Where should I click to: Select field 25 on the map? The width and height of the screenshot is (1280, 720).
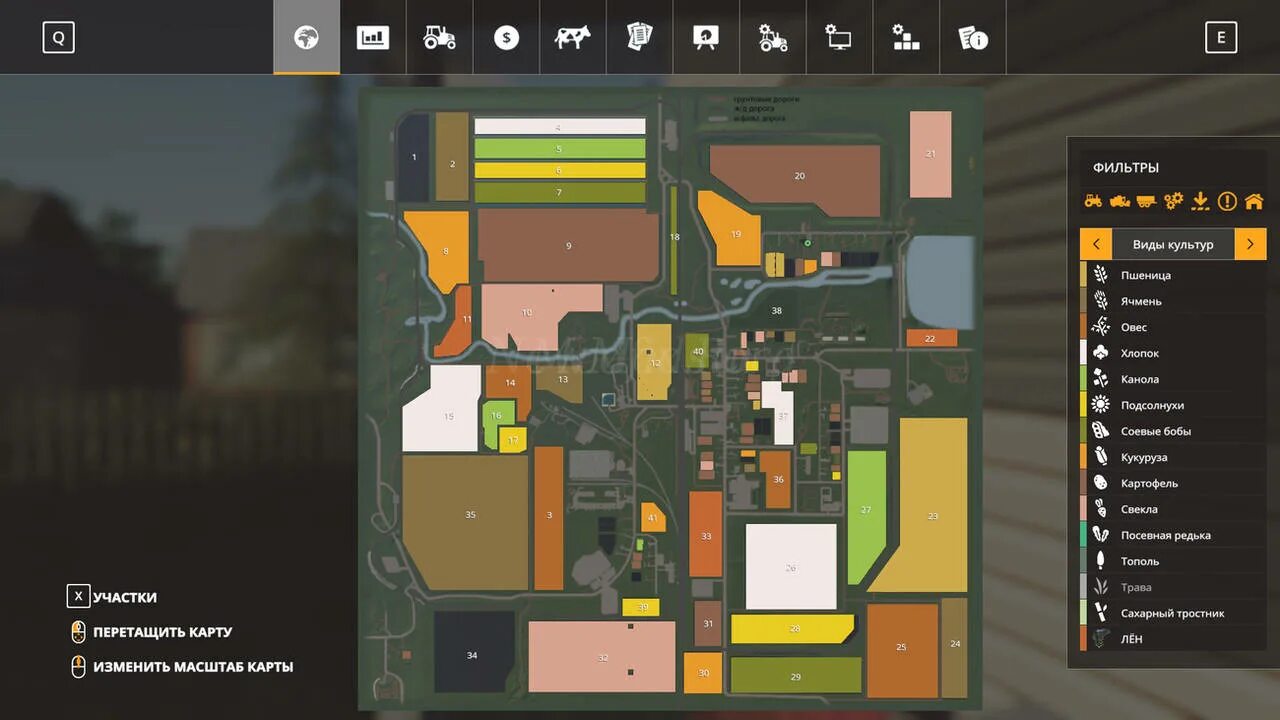point(902,650)
